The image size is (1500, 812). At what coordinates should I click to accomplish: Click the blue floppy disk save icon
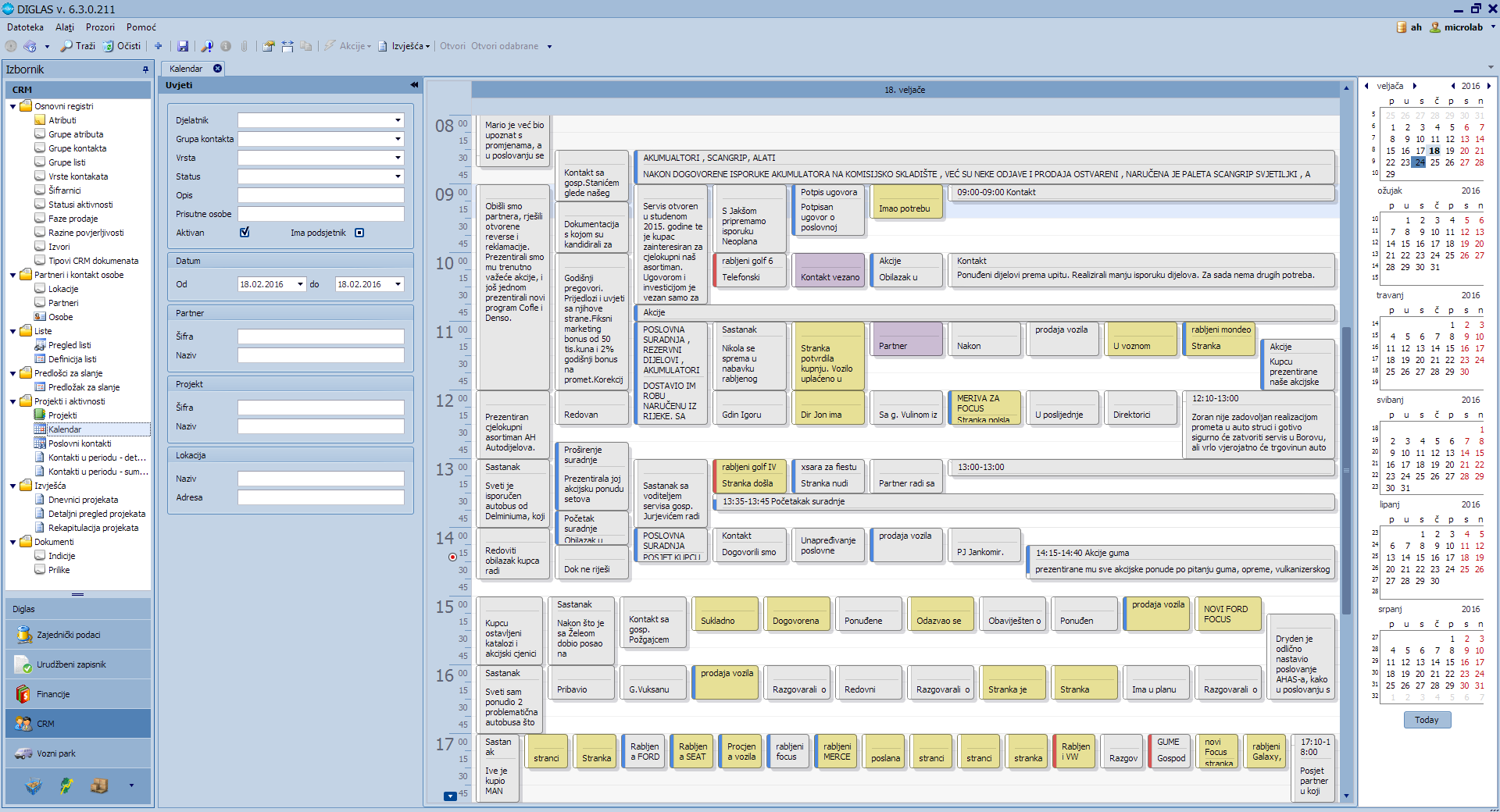[183, 46]
